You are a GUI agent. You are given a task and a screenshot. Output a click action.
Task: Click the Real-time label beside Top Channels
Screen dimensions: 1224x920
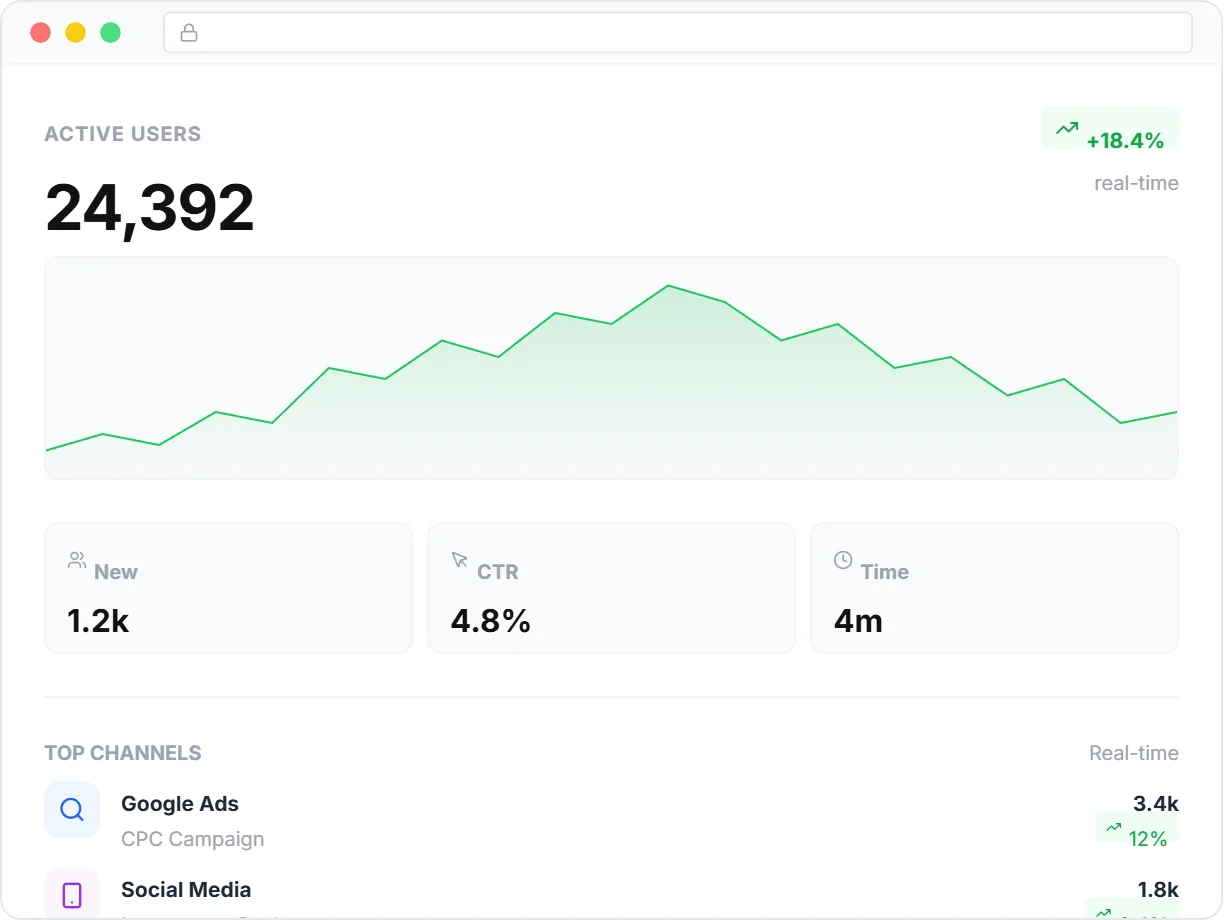coord(1133,753)
